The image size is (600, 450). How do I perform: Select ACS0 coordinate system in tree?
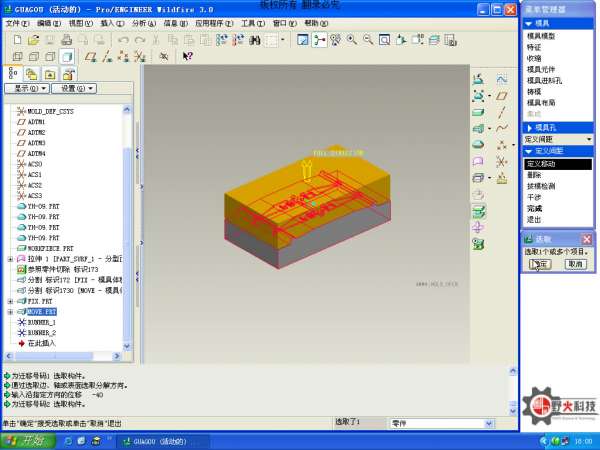[x=35, y=164]
